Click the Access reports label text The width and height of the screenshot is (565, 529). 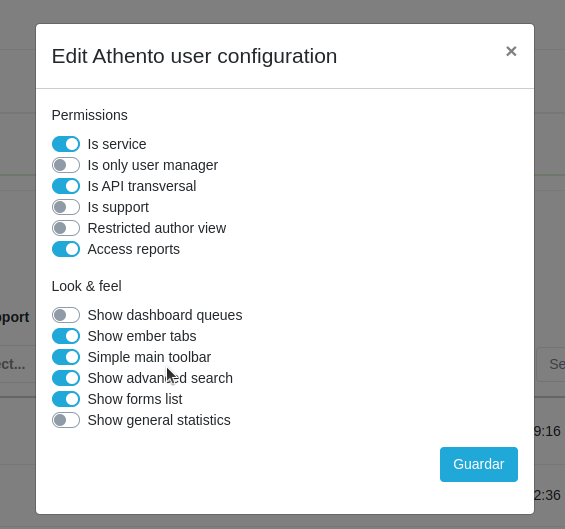(x=134, y=249)
